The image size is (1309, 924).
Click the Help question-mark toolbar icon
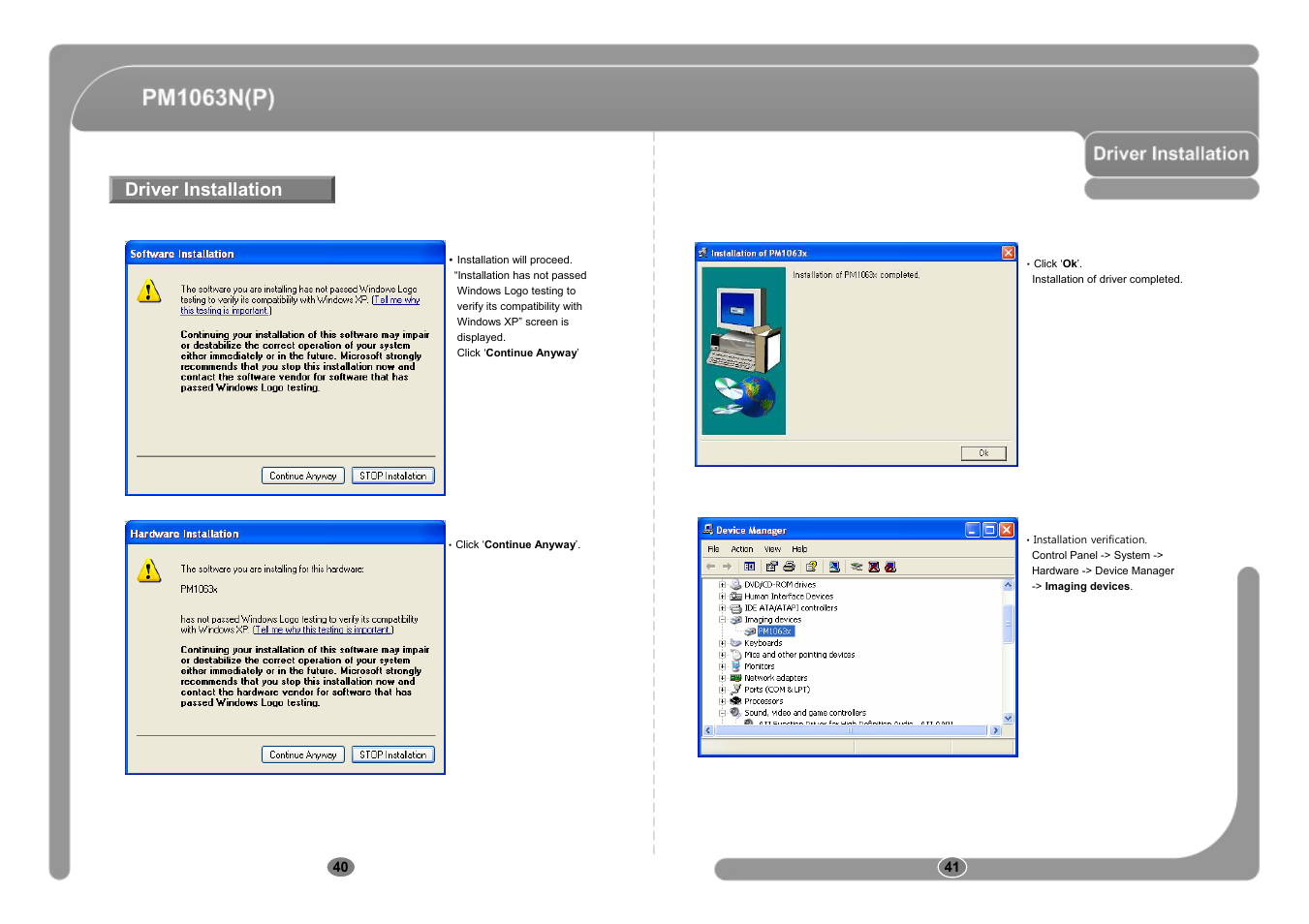(x=811, y=567)
